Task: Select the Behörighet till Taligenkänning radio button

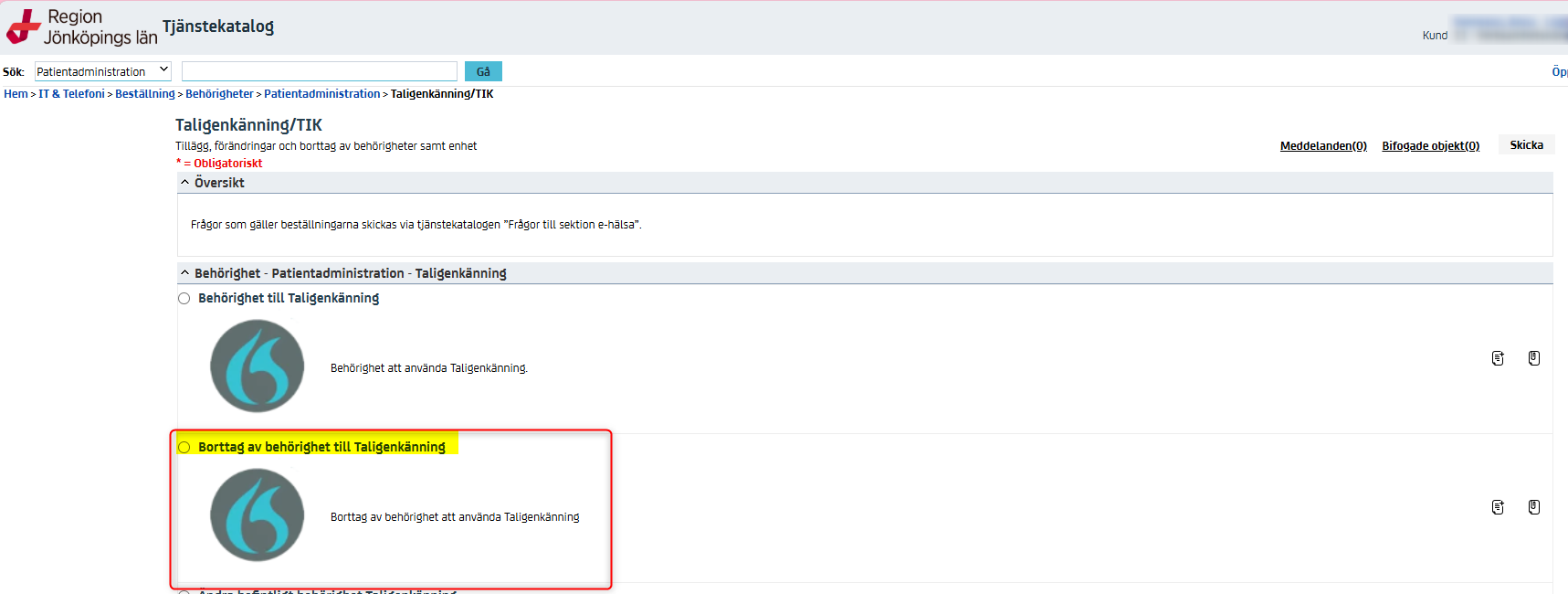Action: coord(184,299)
